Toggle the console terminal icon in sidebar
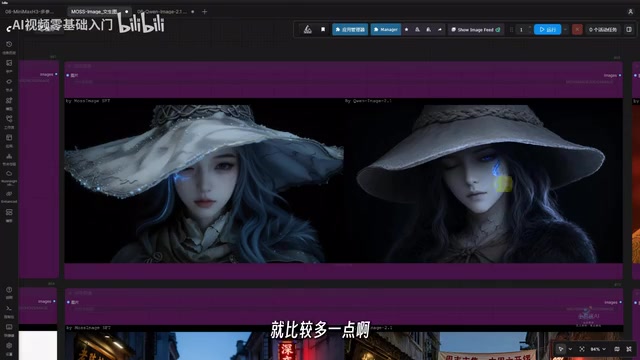Screen dimensions: 640x360 tap(9, 309)
